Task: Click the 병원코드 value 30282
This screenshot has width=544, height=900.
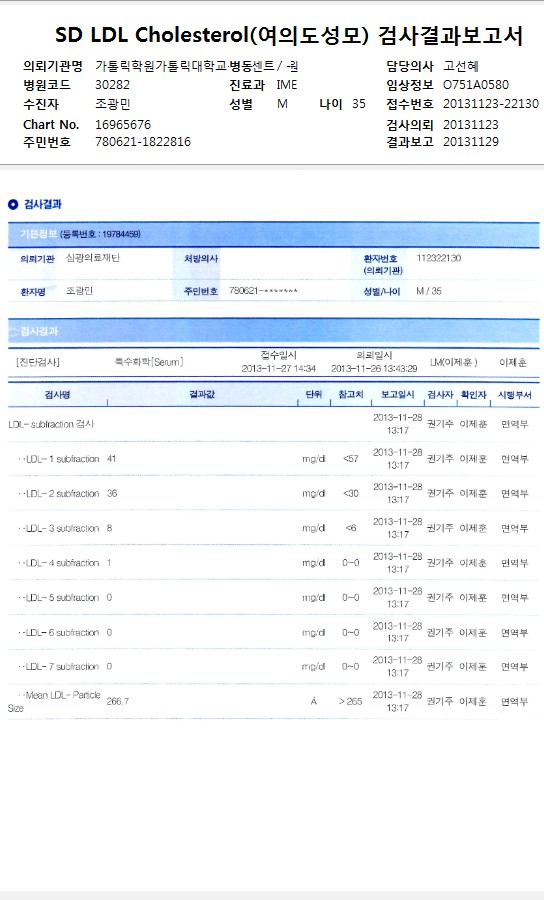Action: 112,85
